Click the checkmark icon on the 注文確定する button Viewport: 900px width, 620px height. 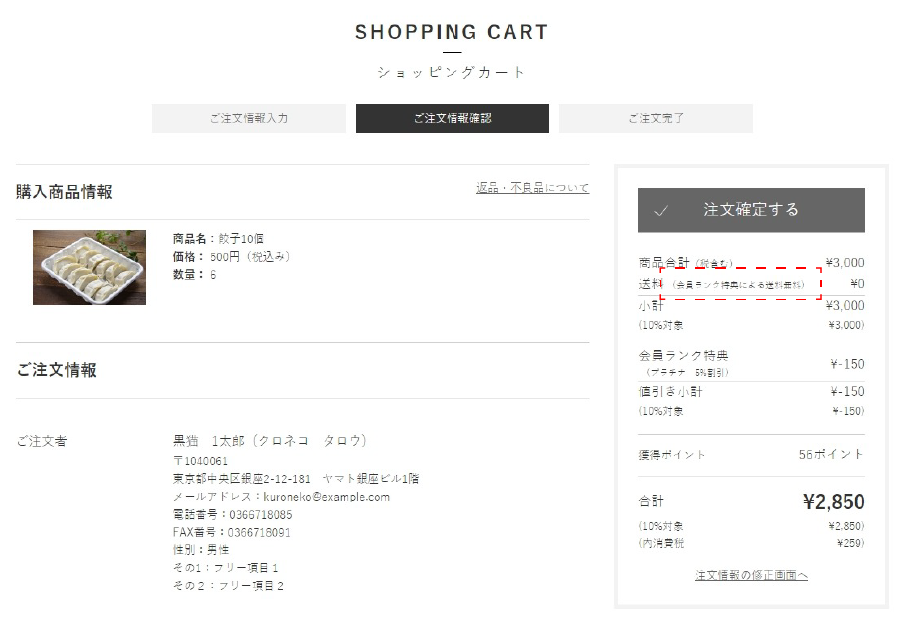[x=661, y=211]
